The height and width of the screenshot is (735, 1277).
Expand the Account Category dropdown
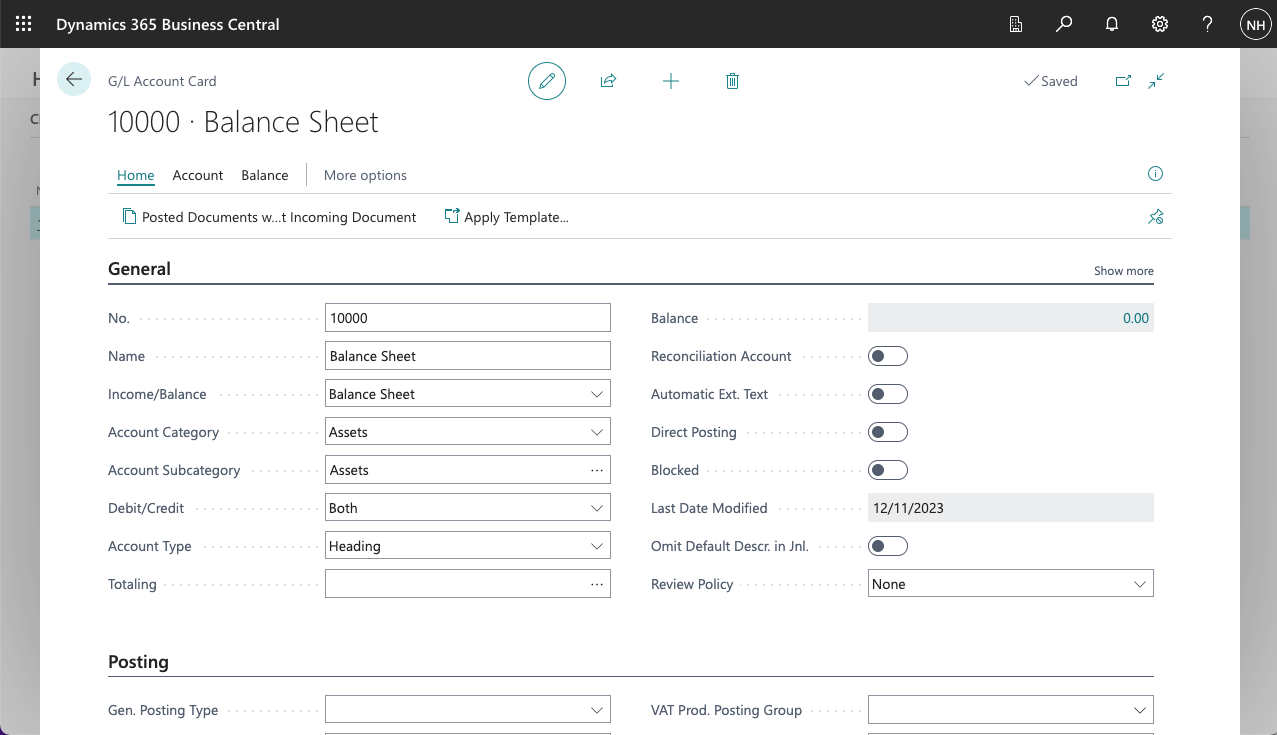pos(597,432)
